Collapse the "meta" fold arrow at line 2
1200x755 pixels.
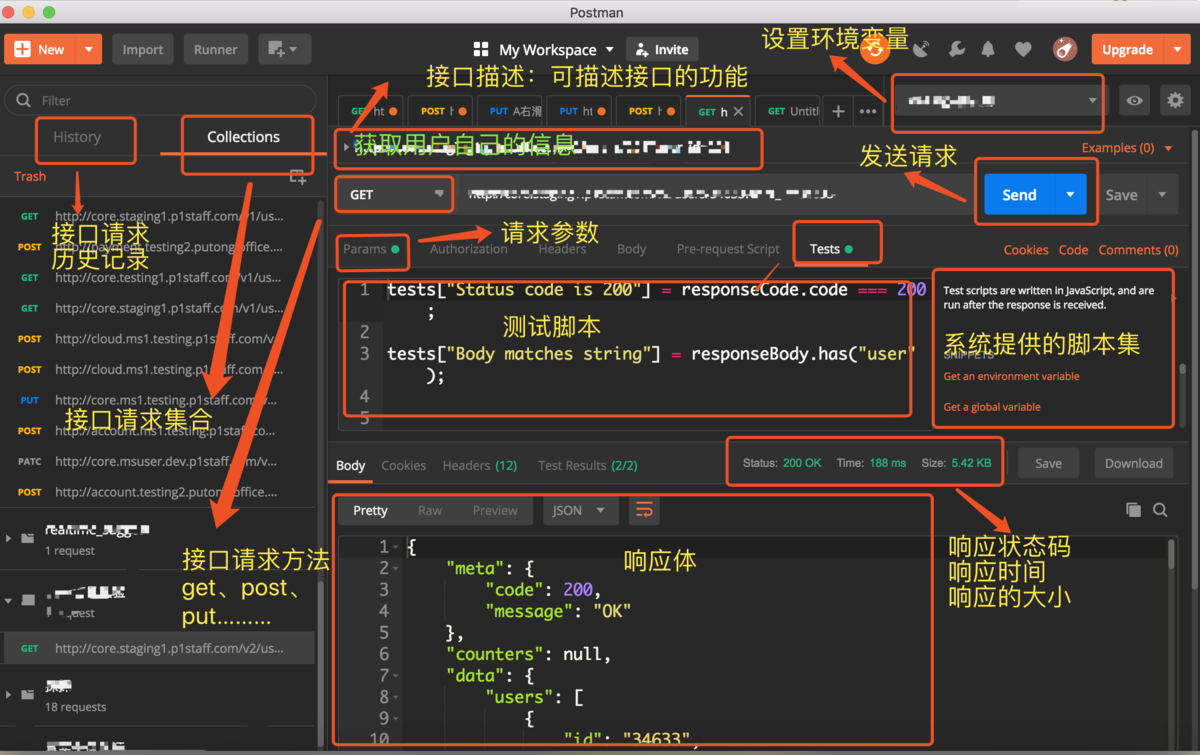(x=397, y=569)
